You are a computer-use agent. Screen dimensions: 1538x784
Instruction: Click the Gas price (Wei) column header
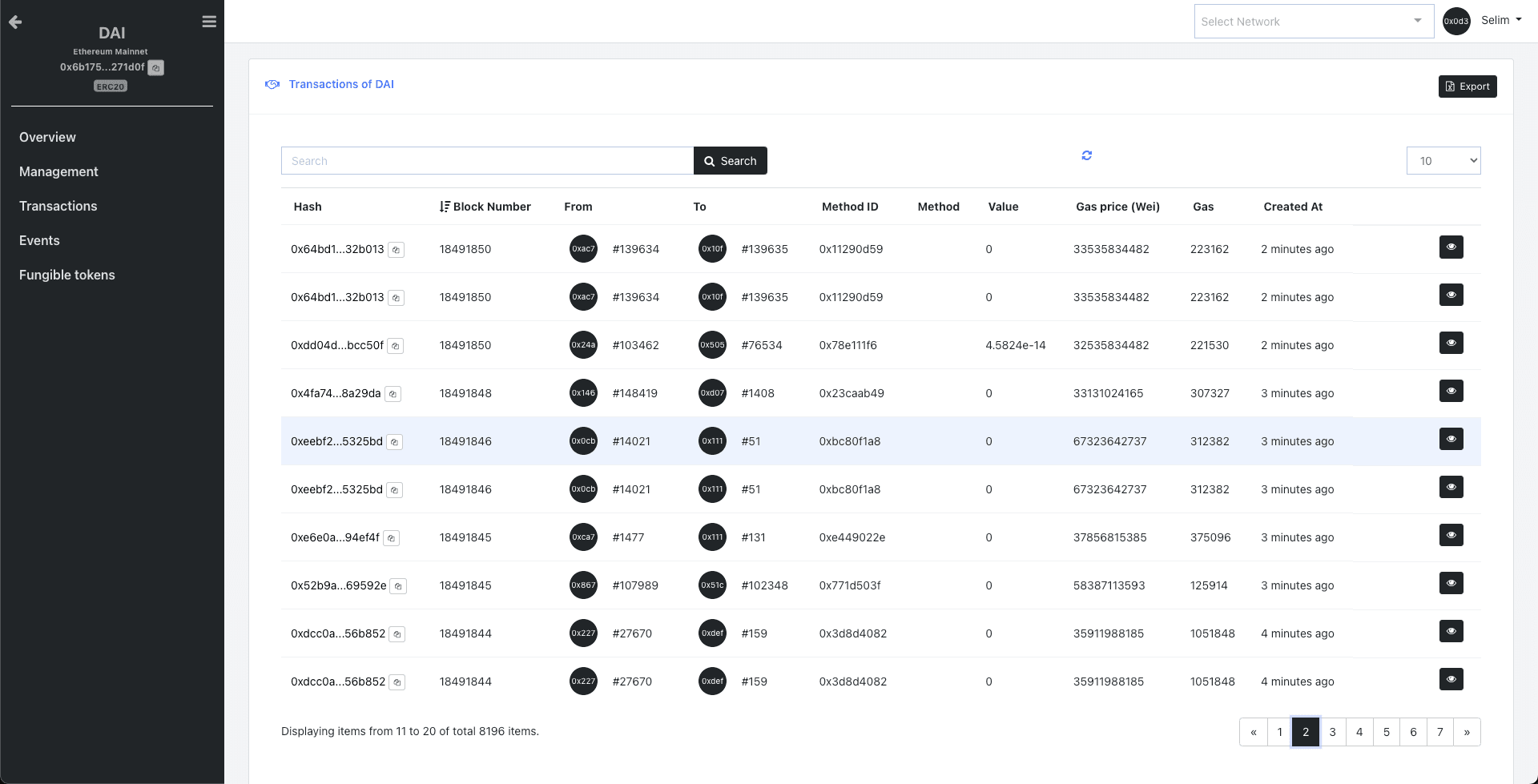1117,207
